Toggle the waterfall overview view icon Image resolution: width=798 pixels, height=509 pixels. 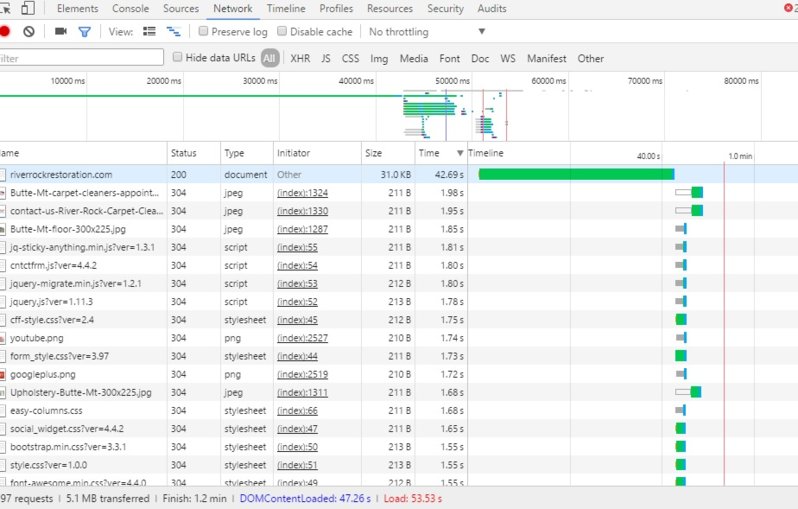[x=174, y=32]
